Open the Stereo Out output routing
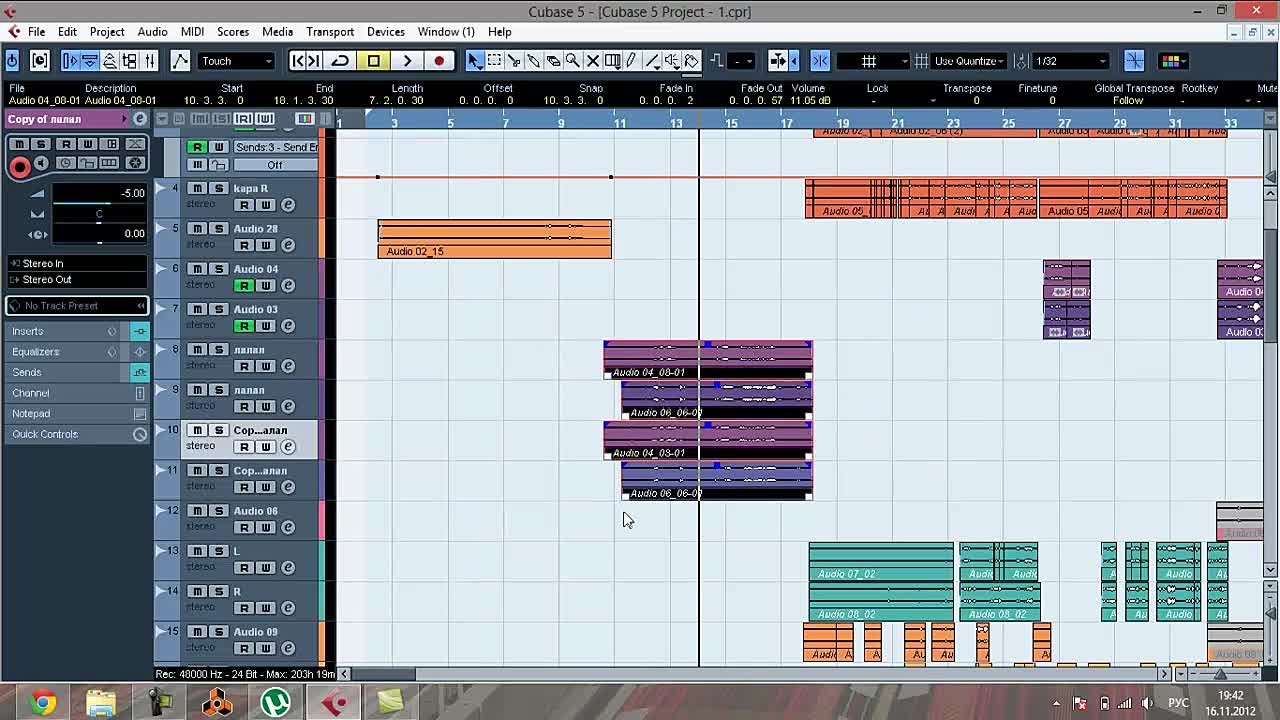Viewport: 1280px width, 720px height. coord(76,280)
